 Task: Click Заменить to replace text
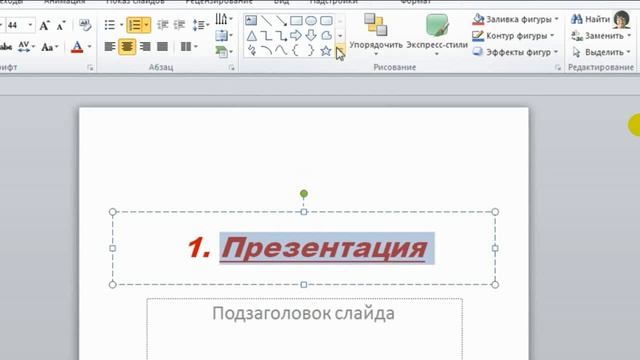[x=601, y=36]
